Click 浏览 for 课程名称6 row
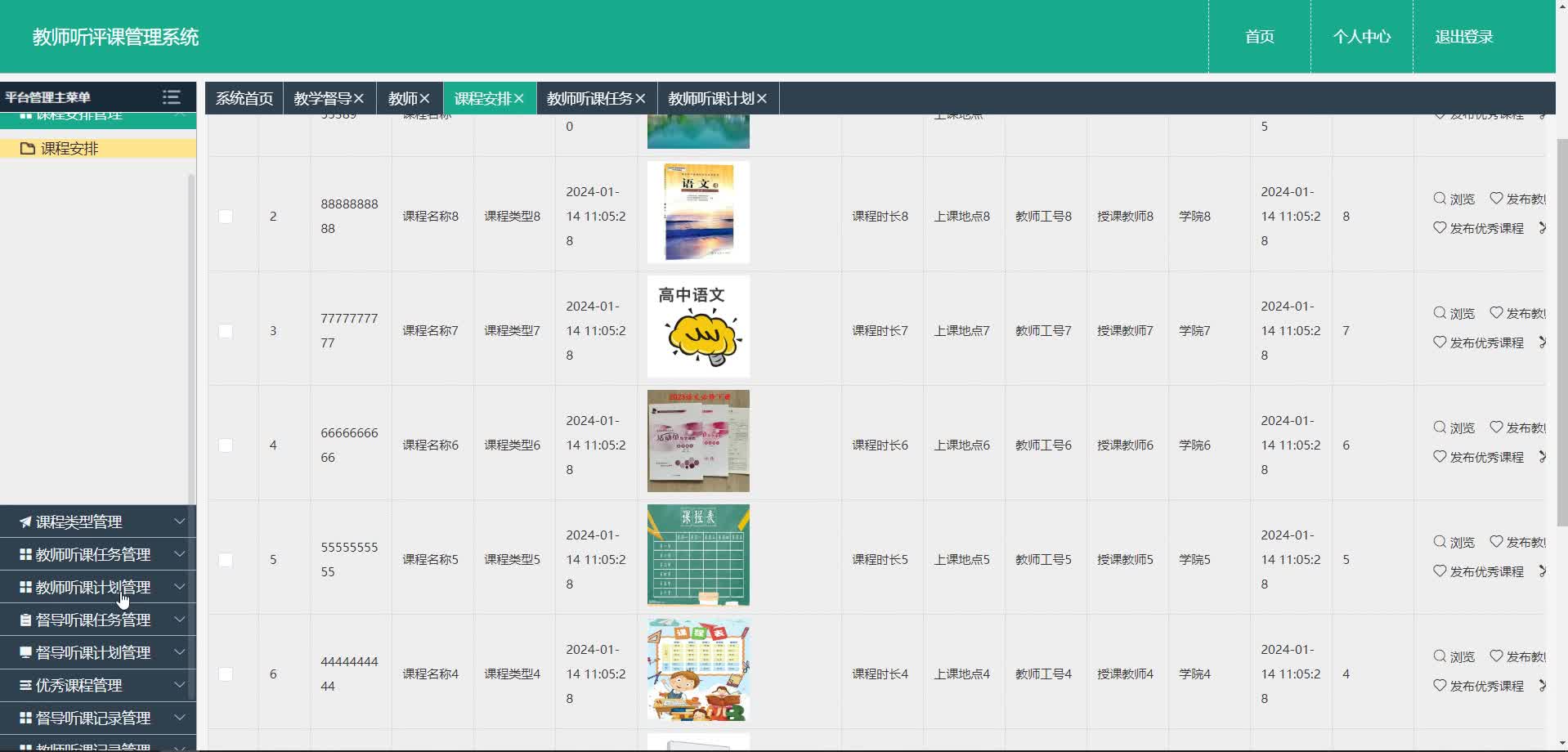 click(x=1454, y=427)
